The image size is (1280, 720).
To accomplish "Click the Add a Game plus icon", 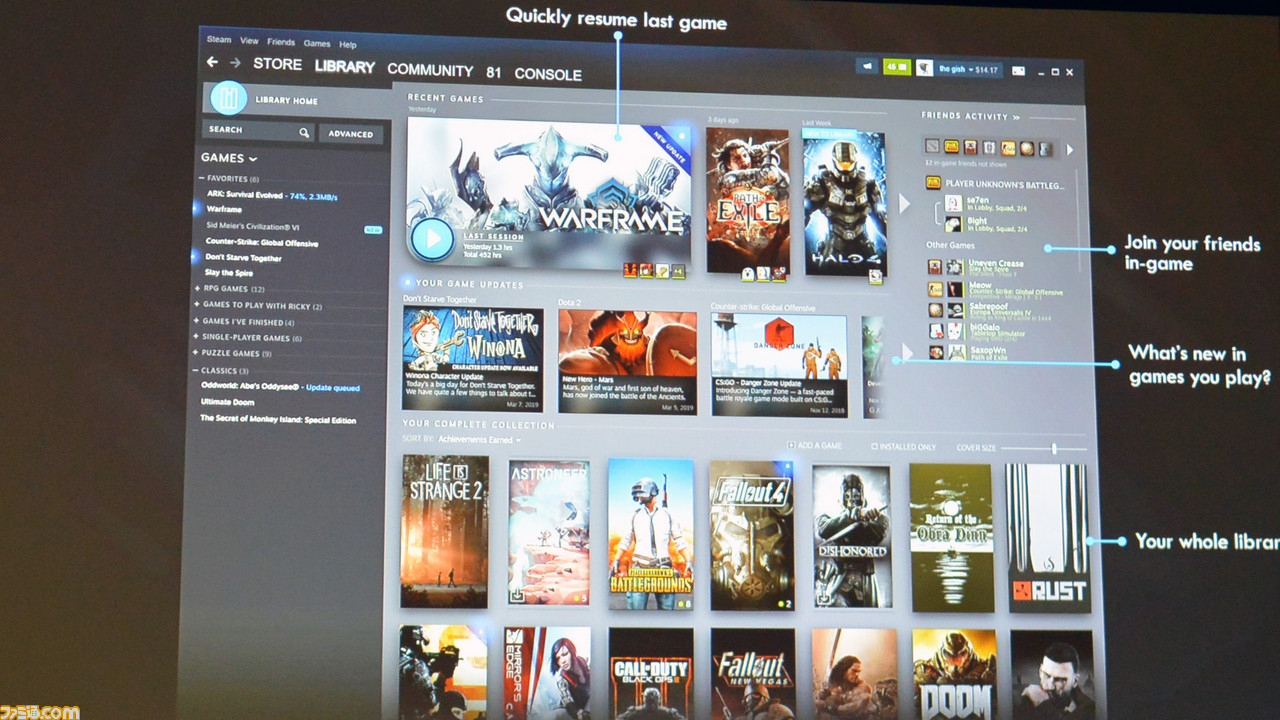I will [x=792, y=445].
